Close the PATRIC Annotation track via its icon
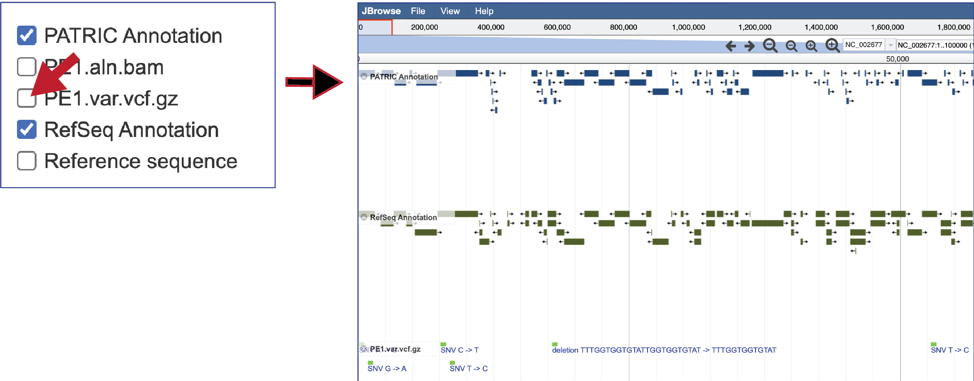Image resolution: width=974 pixels, height=381 pixels. (364, 76)
